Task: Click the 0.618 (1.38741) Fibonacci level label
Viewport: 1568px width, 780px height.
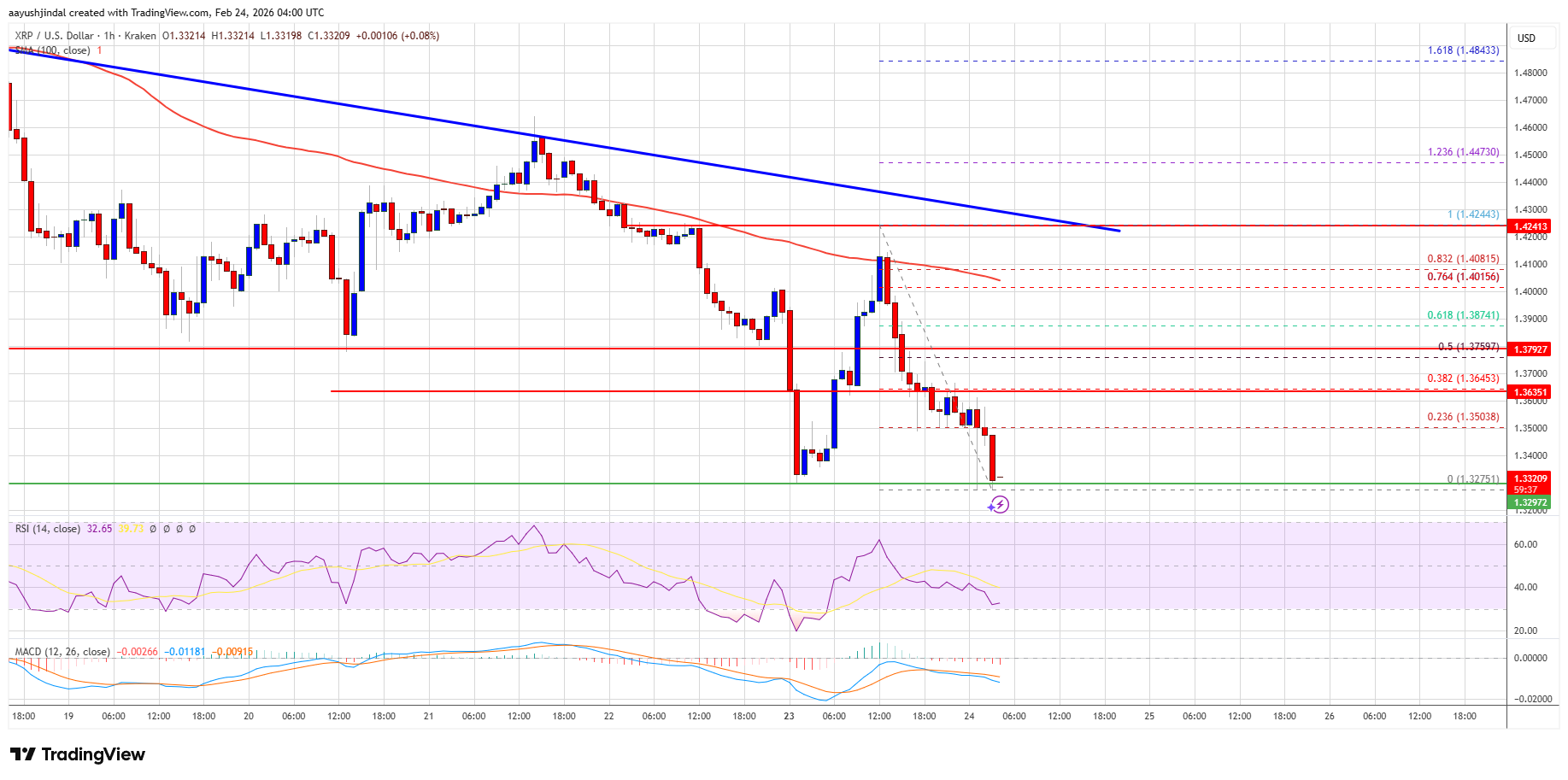Action: pyautogui.click(x=1465, y=316)
